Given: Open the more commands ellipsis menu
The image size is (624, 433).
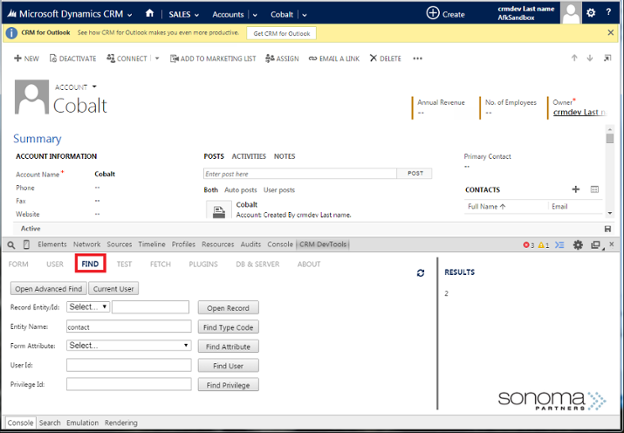Looking at the screenshot, I should click(417, 58).
